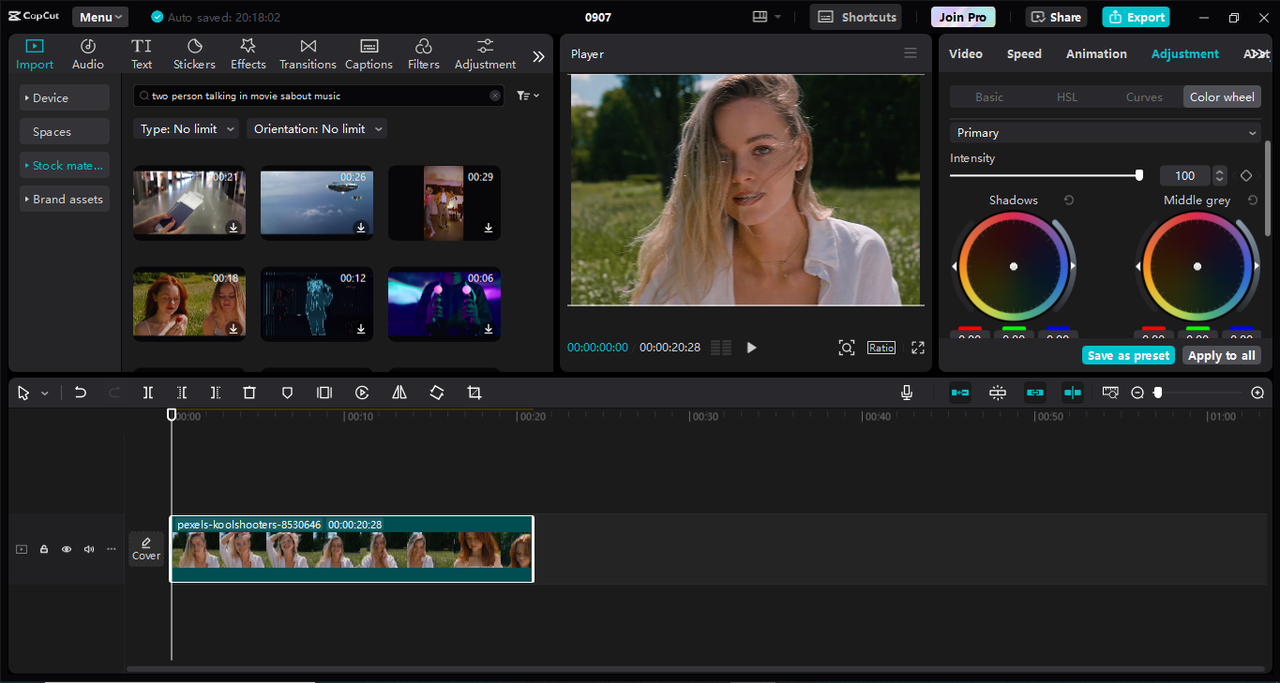Mirror the clip horizontally
The width and height of the screenshot is (1280, 683).
(399, 393)
